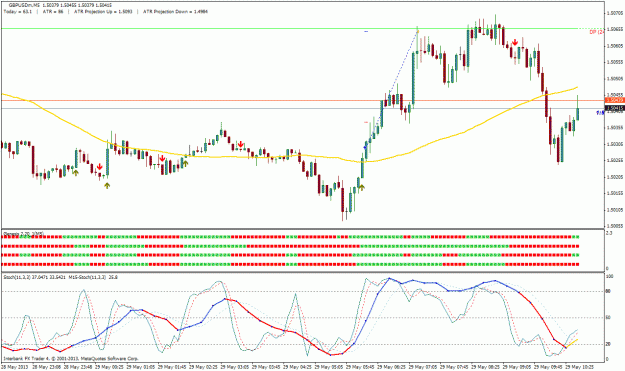Click the 1.50555 price axis label
Image resolution: width=625 pixels, height=371 pixels.
pos(614,62)
